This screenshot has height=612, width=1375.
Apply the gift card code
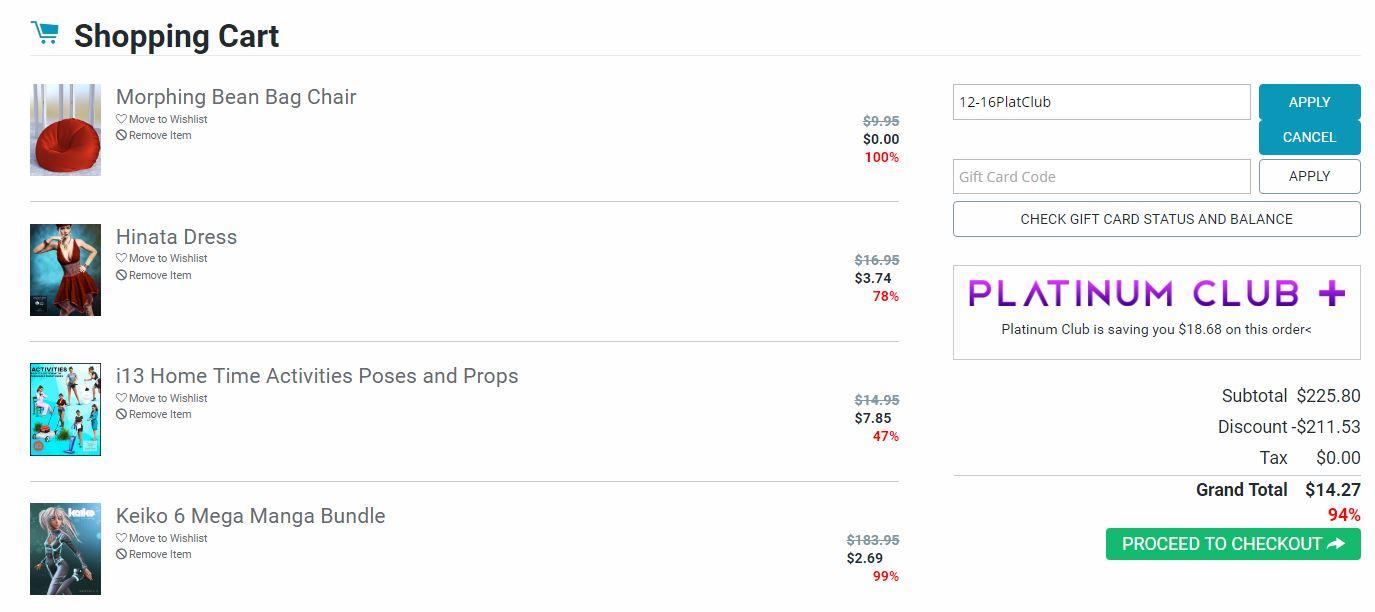pos(1309,177)
